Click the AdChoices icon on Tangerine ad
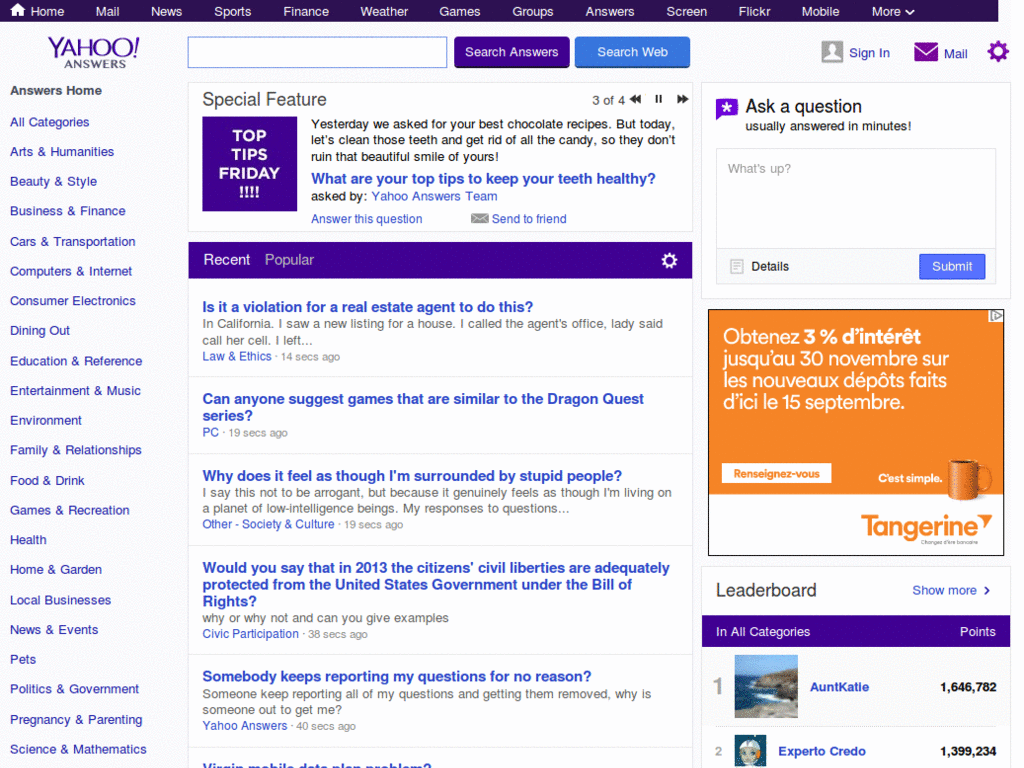Screen dimensions: 1024x768 [996, 316]
